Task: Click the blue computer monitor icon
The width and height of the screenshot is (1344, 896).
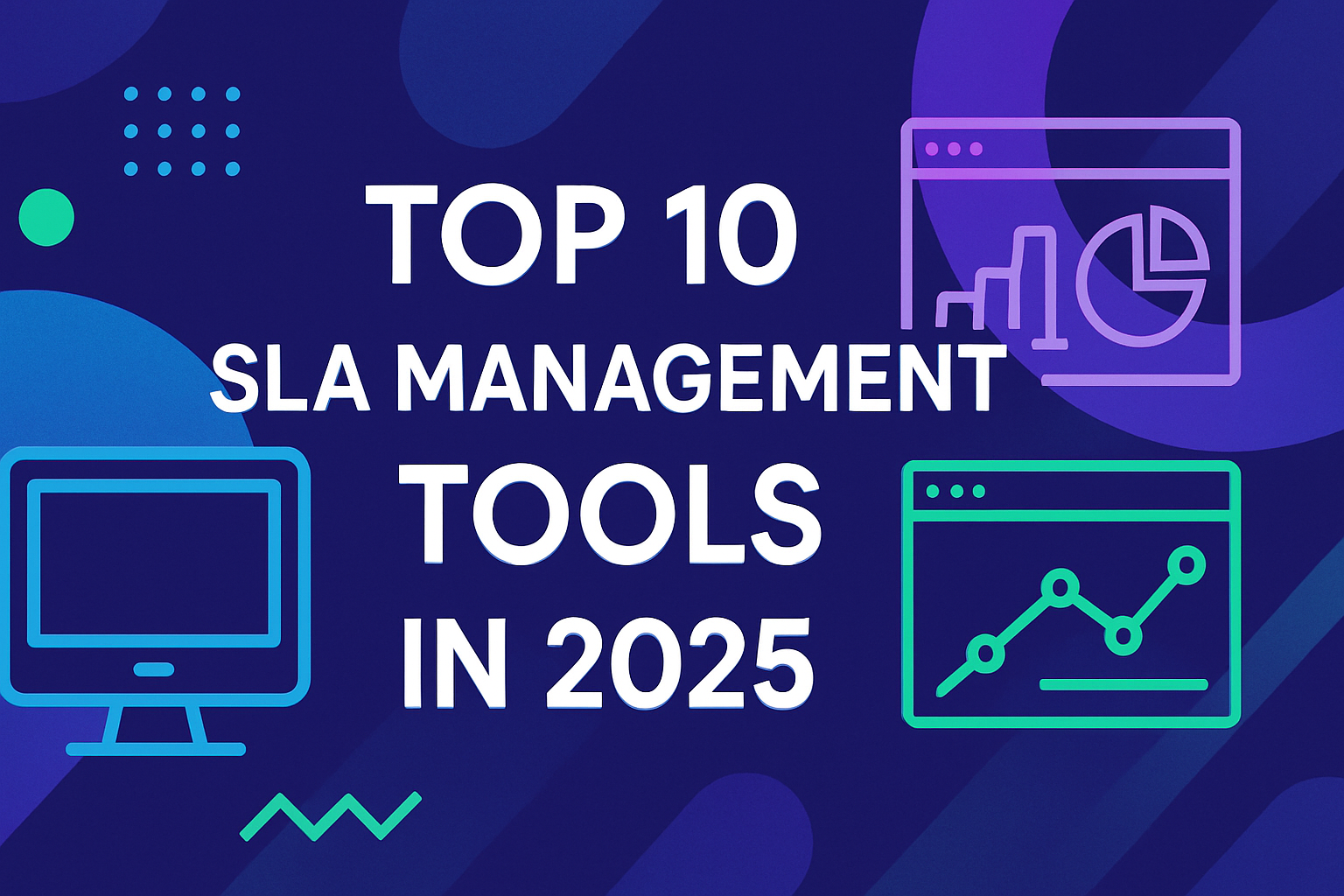Action: (155, 601)
